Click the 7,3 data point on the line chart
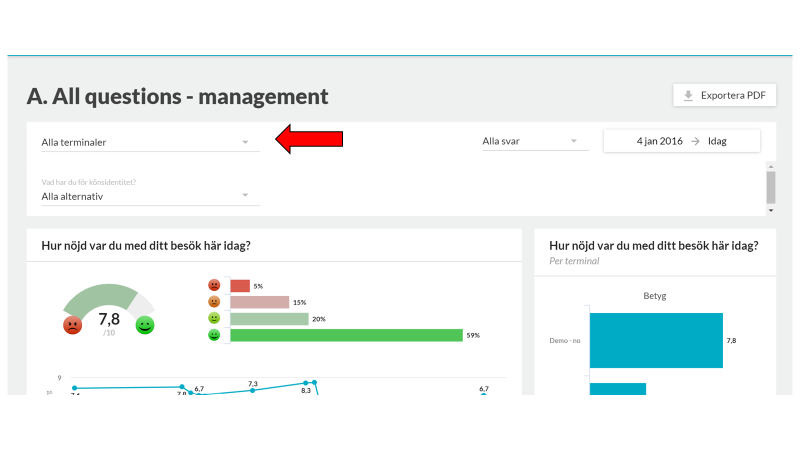Image resolution: width=800 pixels, height=450 pixels. [x=253, y=390]
